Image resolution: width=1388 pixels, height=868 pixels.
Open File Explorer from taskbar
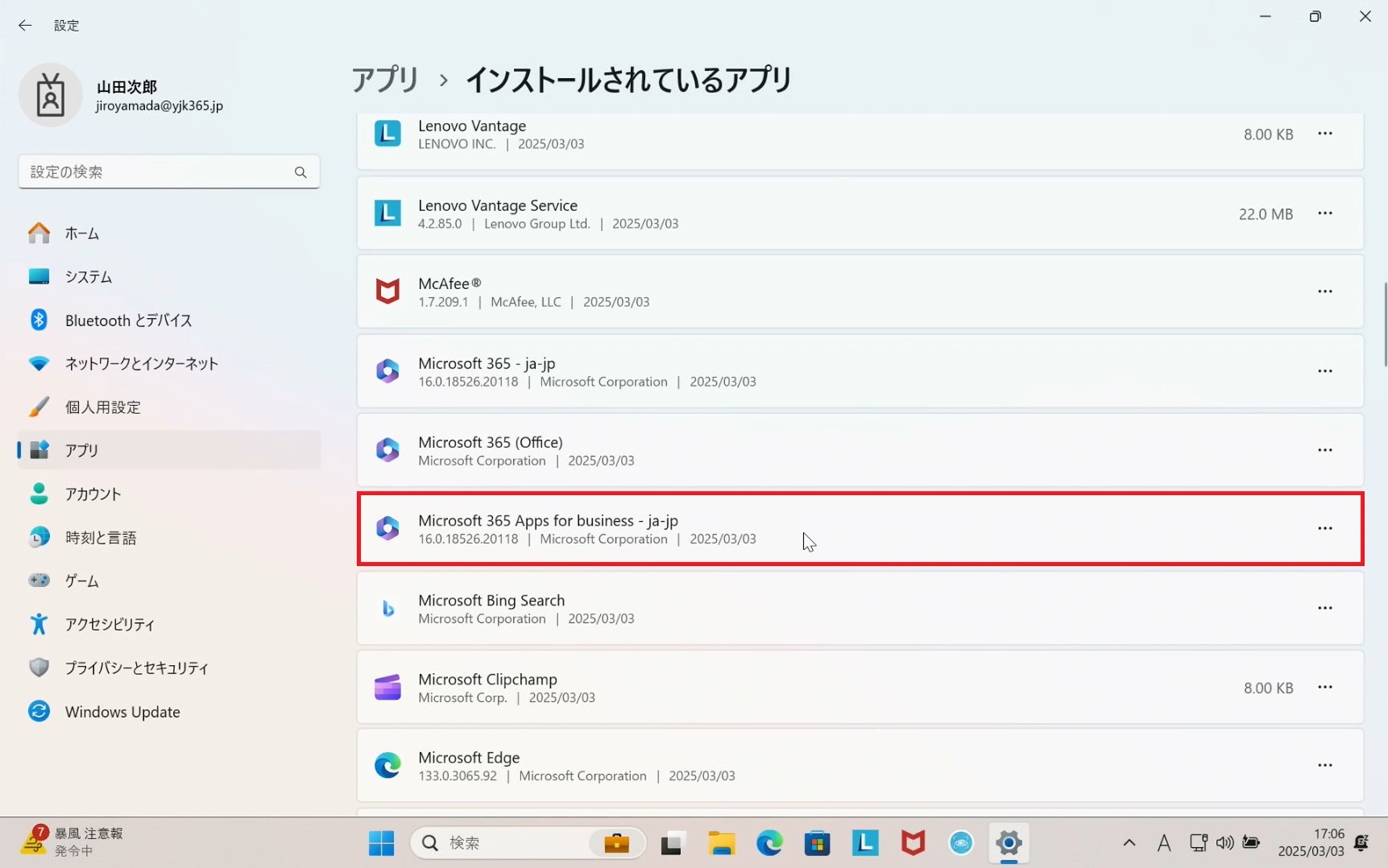click(721, 843)
